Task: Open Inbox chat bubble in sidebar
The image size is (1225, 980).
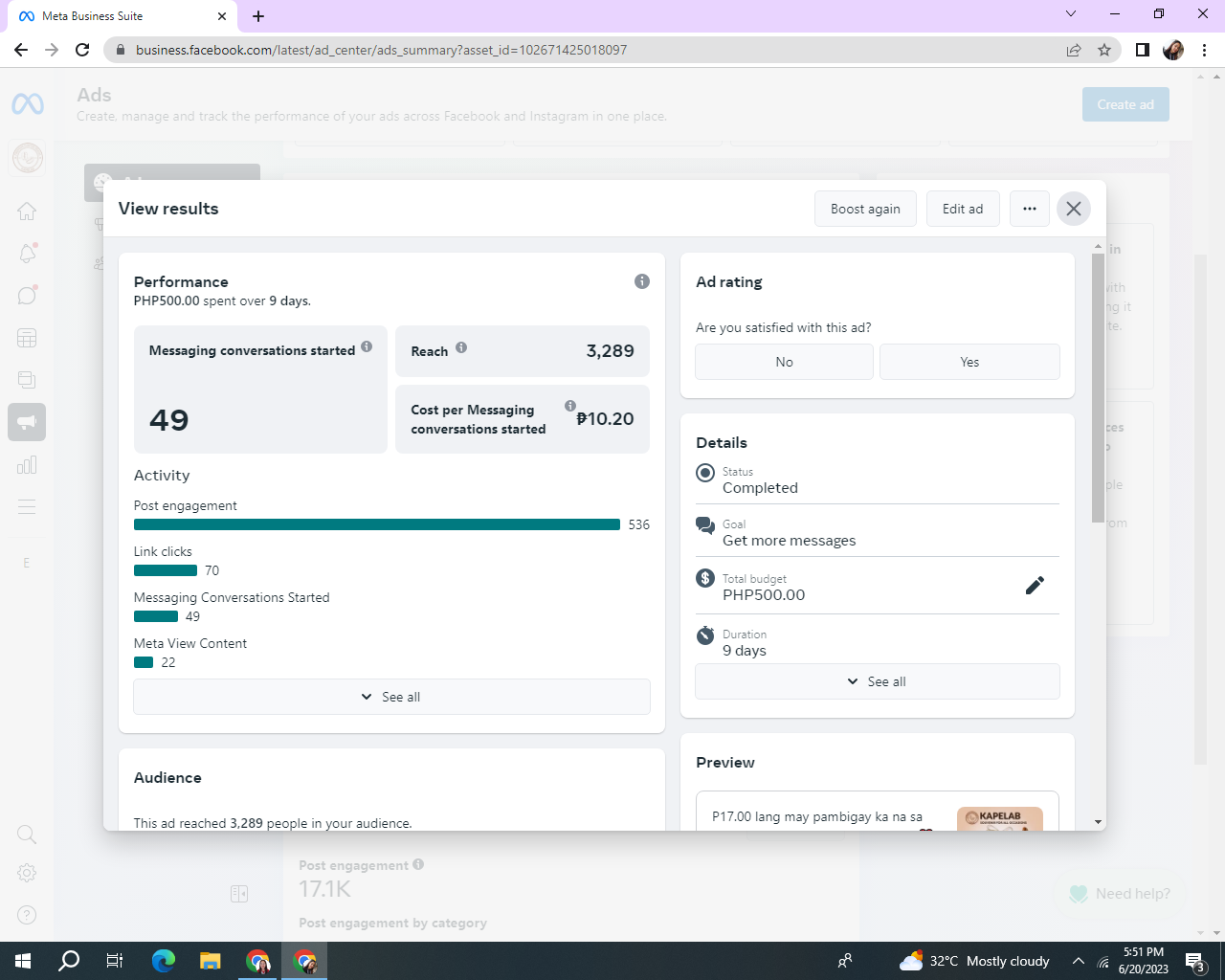Action: 27,295
